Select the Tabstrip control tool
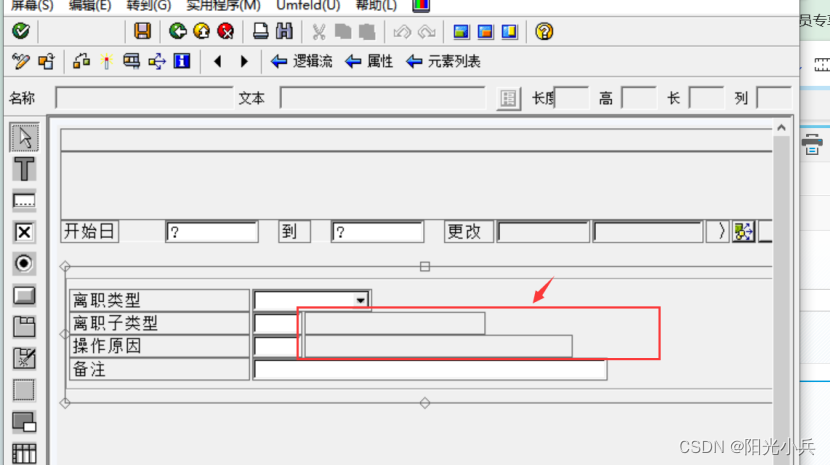 pyautogui.click(x=24, y=327)
